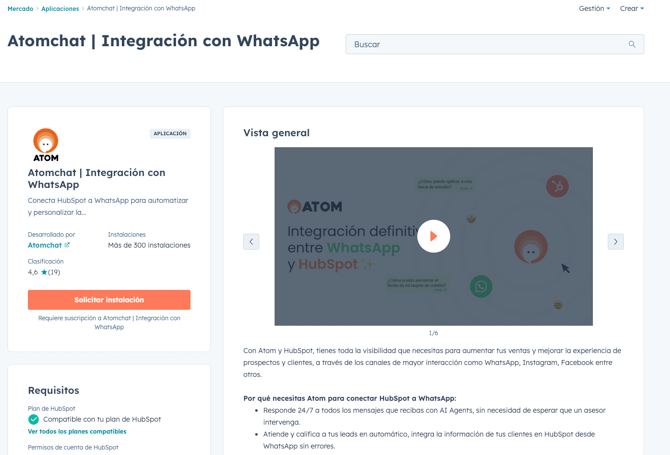This screenshot has height=455, width=670.
Task: Open the Atomchat developer link
Action: [x=45, y=245]
